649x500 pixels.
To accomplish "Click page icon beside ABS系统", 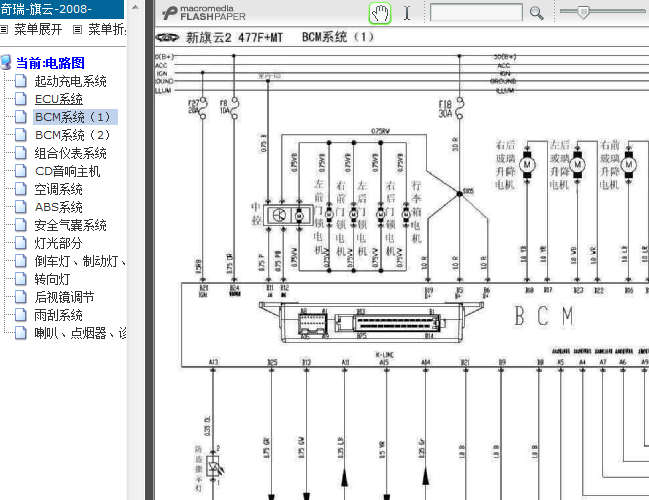I will (21, 207).
